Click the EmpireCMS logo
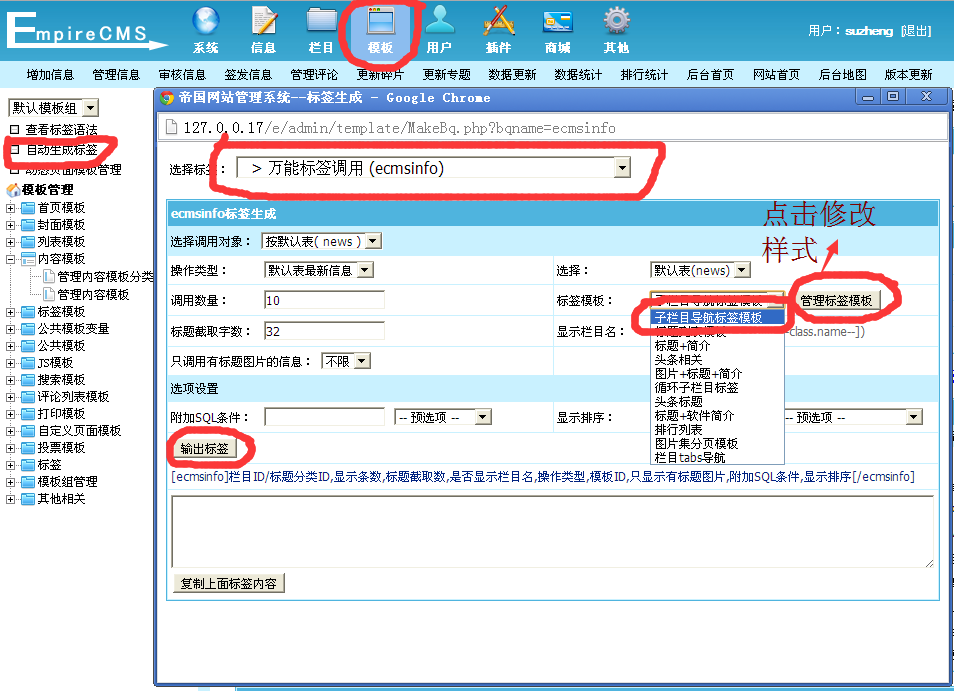The image size is (954, 691). click(x=85, y=30)
